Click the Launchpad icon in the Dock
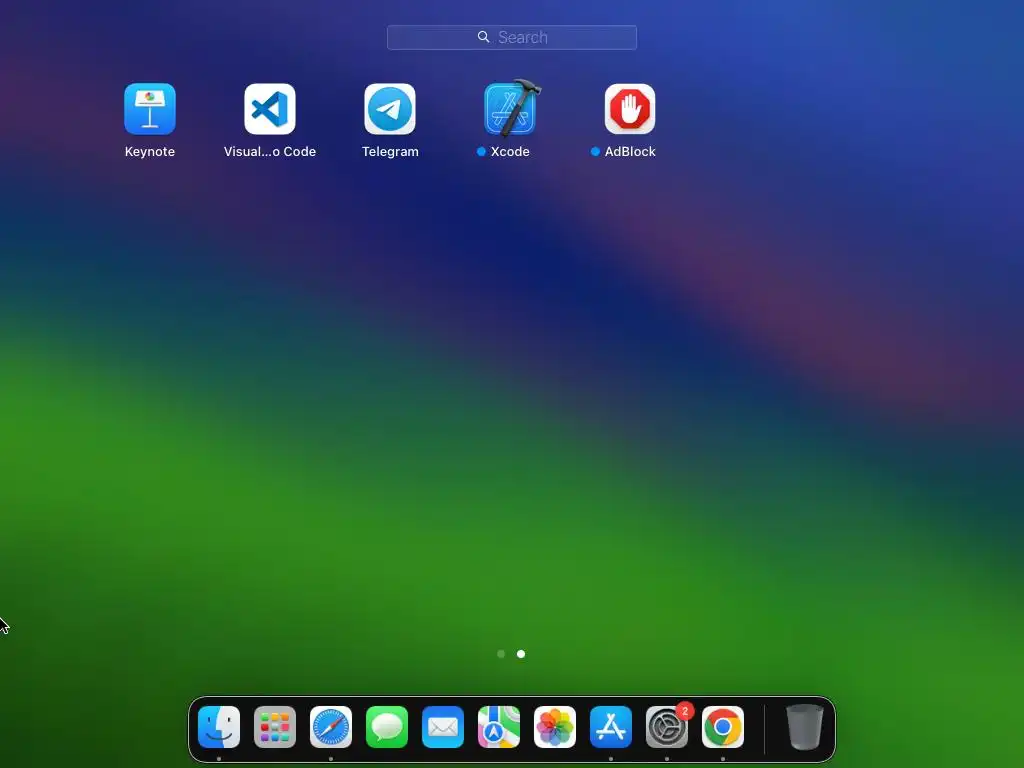The height and width of the screenshot is (768, 1024). (275, 727)
